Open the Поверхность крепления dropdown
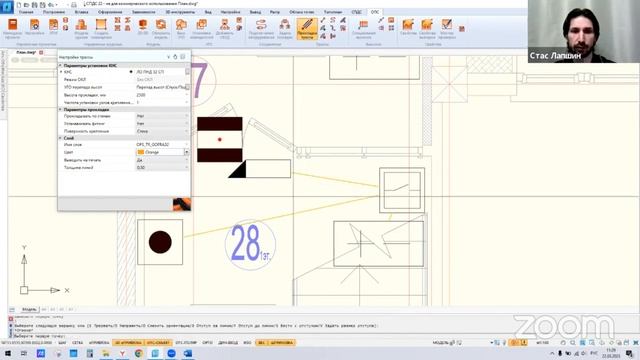The width and height of the screenshot is (640, 360). pyautogui.click(x=187, y=131)
